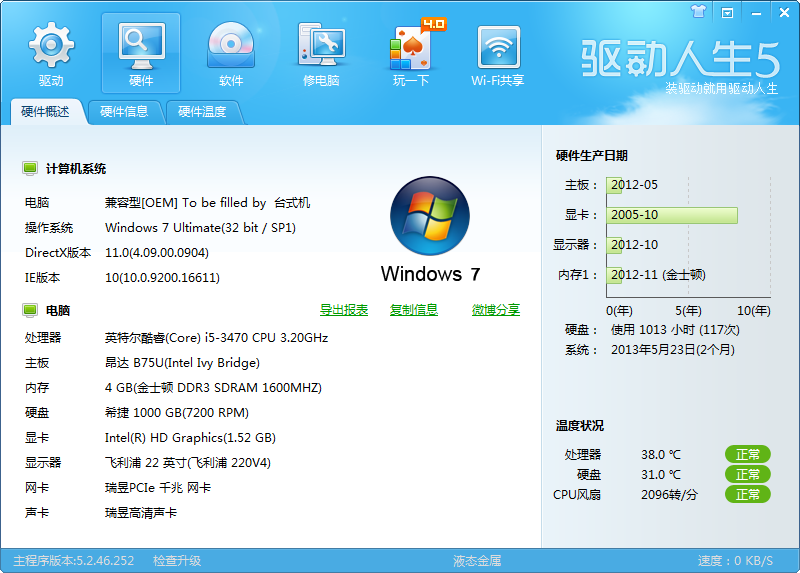
Task: Click the 38.0 ℃ processor temperature
Action: click(661, 454)
